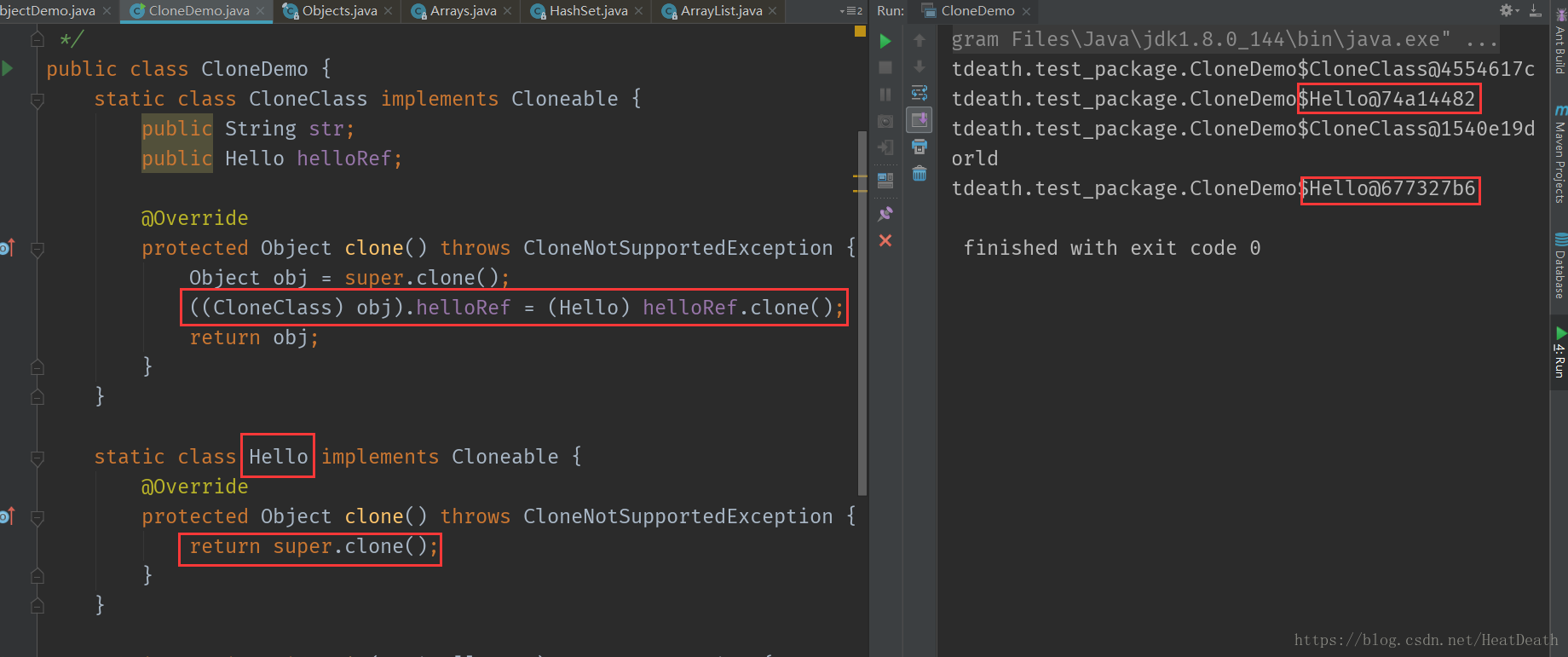Close the CloneDemo run tab
Screen dimensions: 1568x657
pos(1027,11)
